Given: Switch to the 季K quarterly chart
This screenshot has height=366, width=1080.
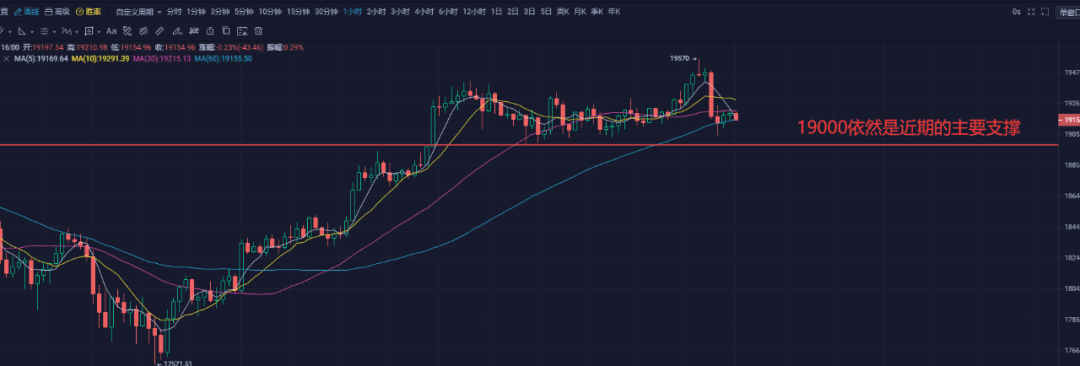Looking at the screenshot, I should (x=597, y=12).
